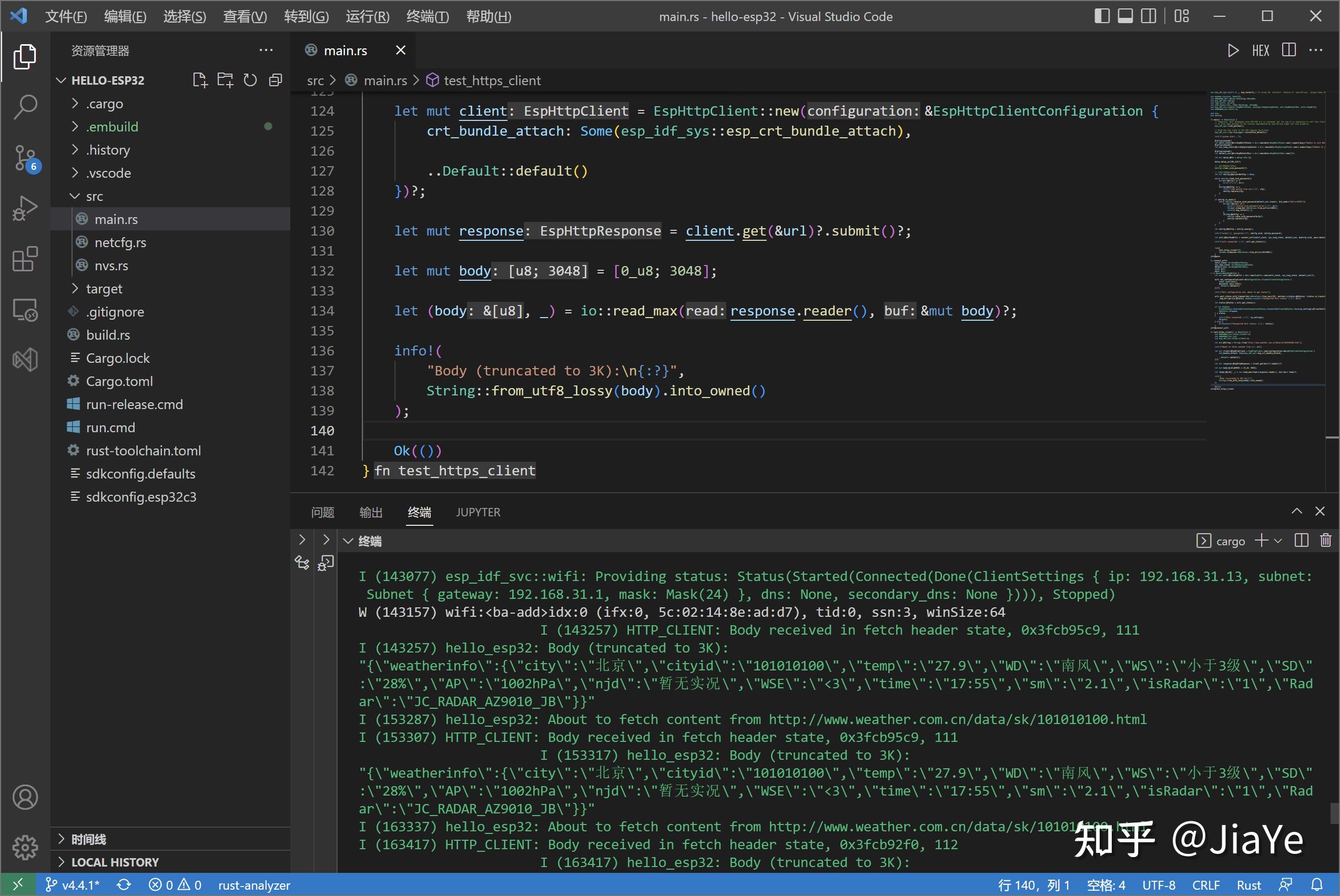Refresh the explorer file tree
1340x896 pixels.
point(250,80)
